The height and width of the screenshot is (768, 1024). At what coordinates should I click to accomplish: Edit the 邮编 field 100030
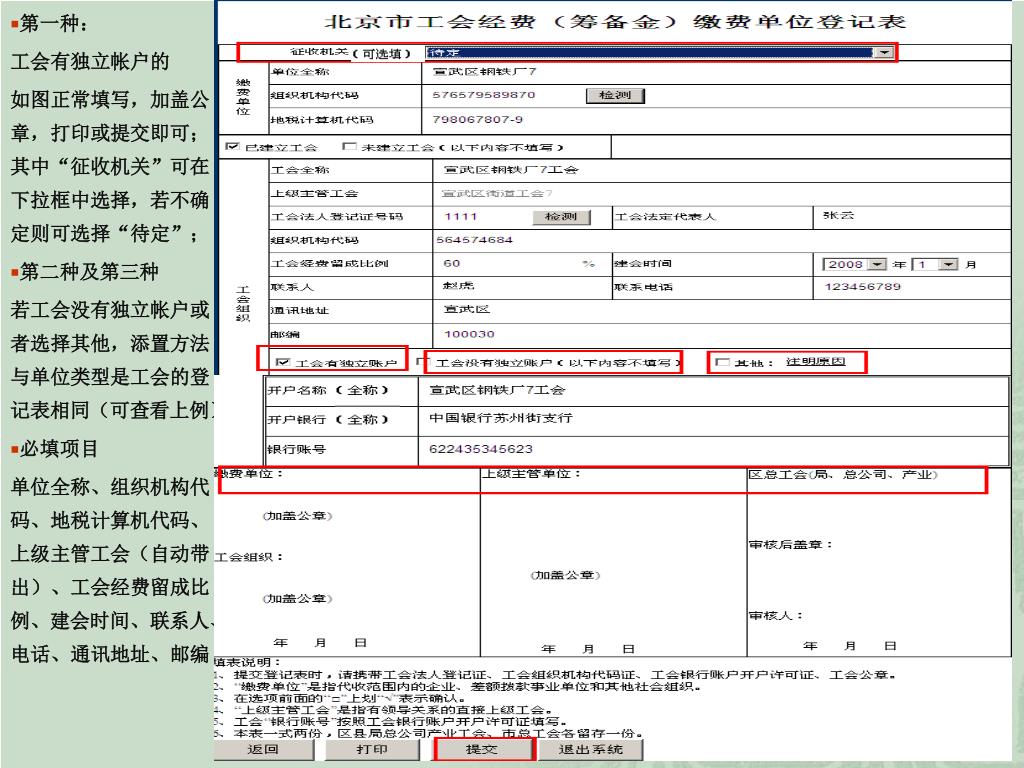[722, 334]
